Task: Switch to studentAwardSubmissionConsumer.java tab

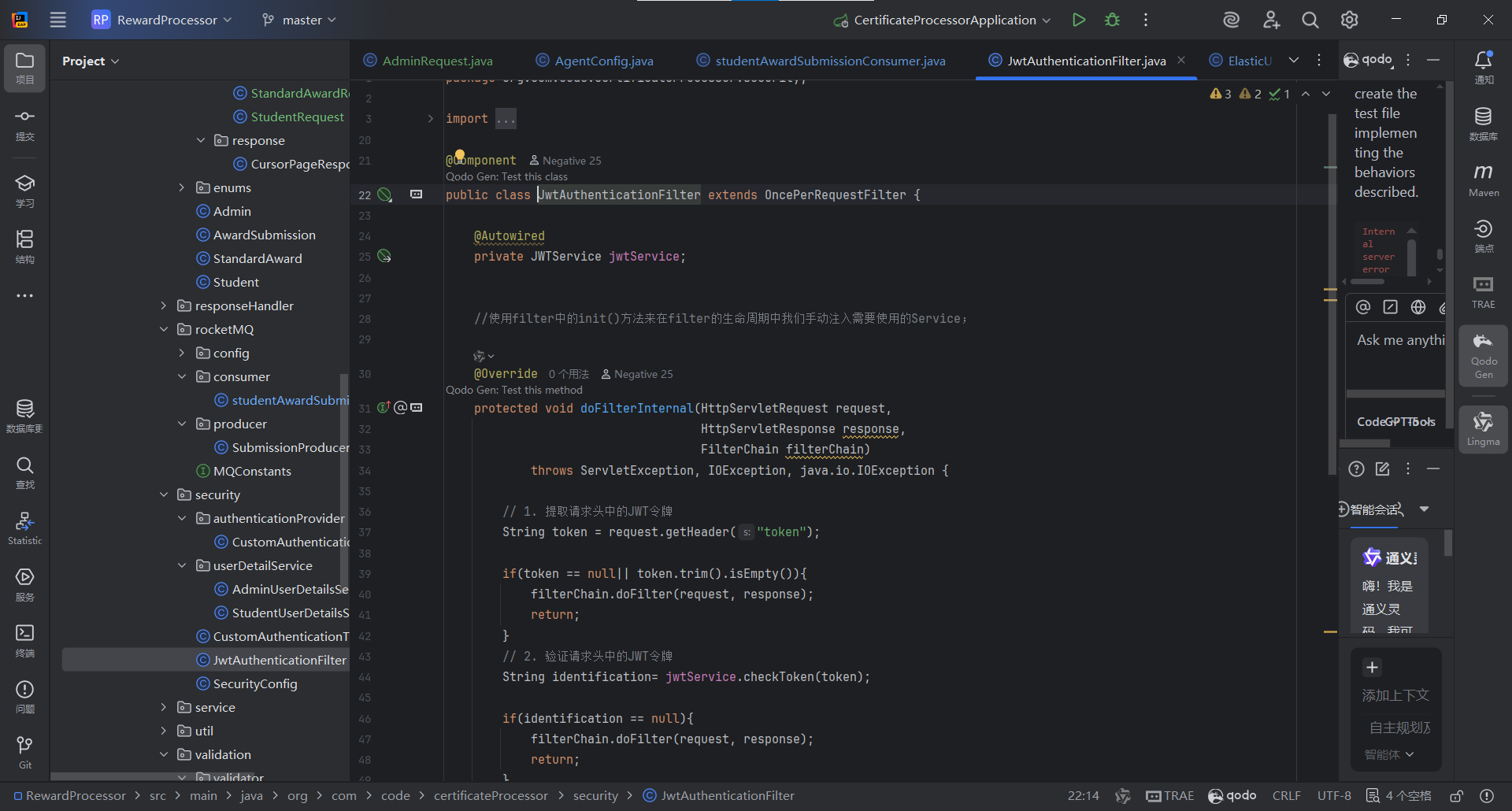Action: (x=821, y=61)
